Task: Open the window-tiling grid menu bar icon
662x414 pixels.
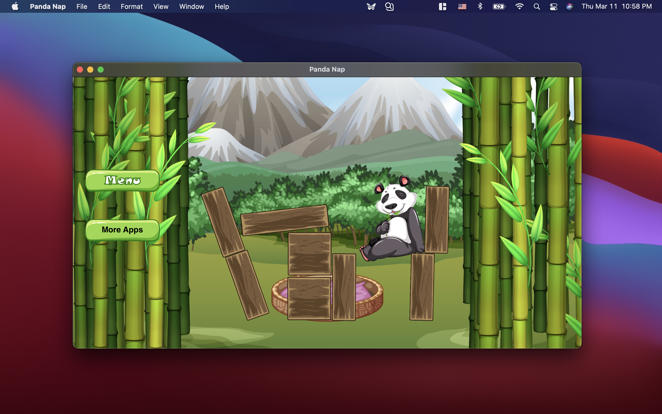Action: (442, 6)
